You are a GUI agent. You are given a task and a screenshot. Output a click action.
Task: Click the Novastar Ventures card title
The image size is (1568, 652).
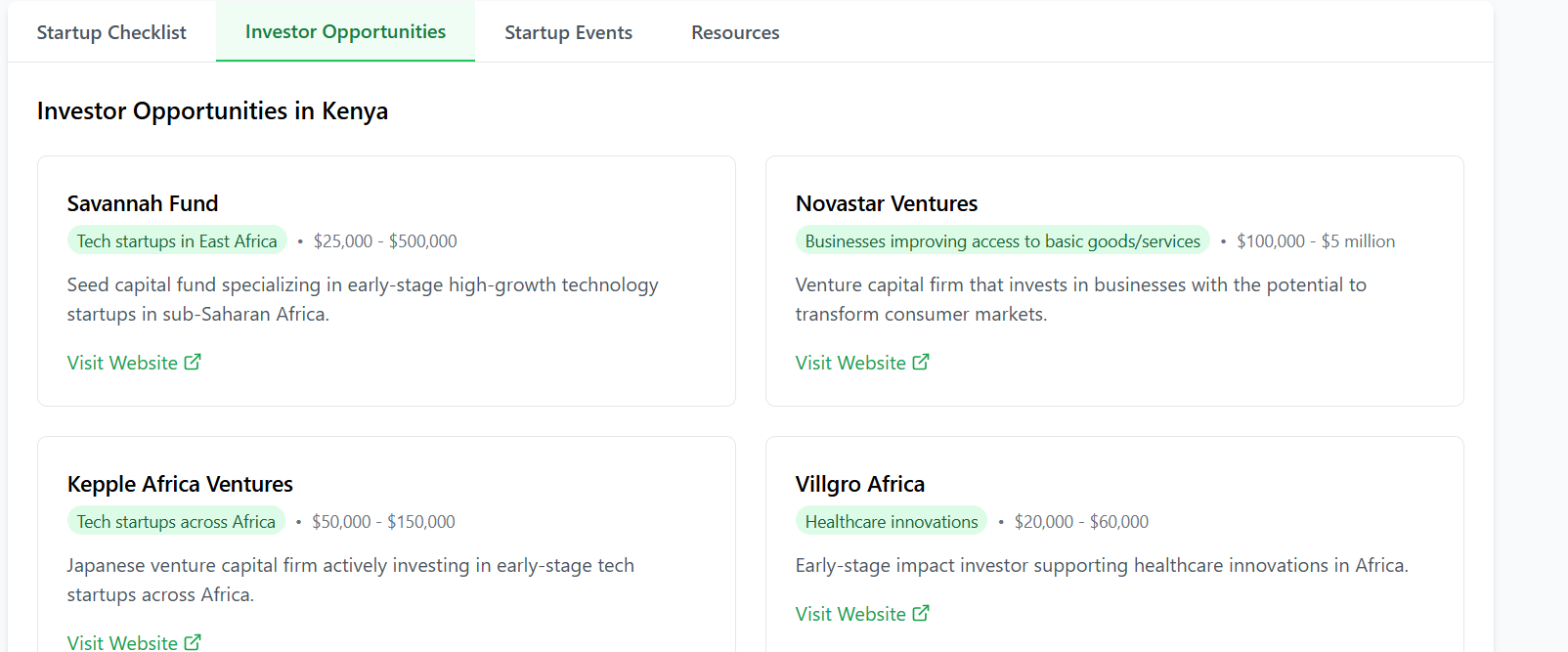click(x=887, y=203)
